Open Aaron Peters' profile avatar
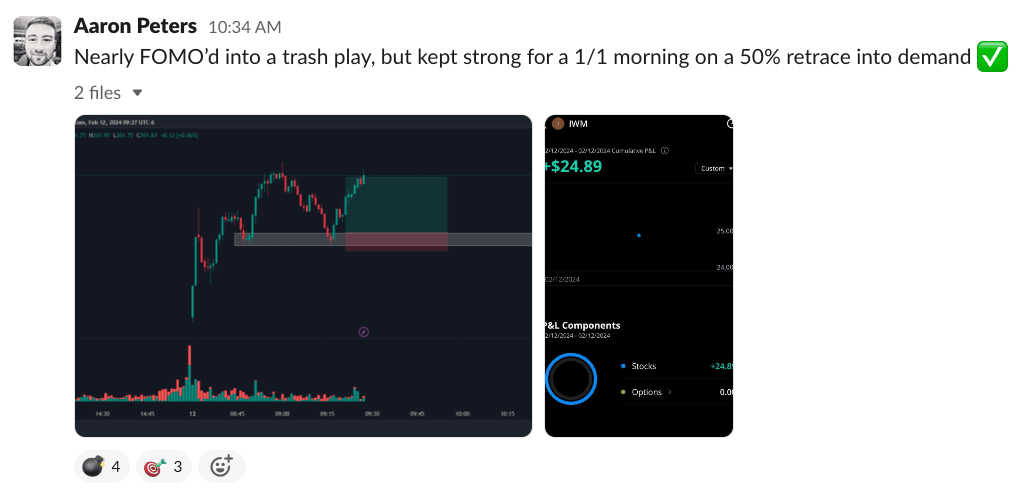This screenshot has height=494, width=1034. point(36,41)
